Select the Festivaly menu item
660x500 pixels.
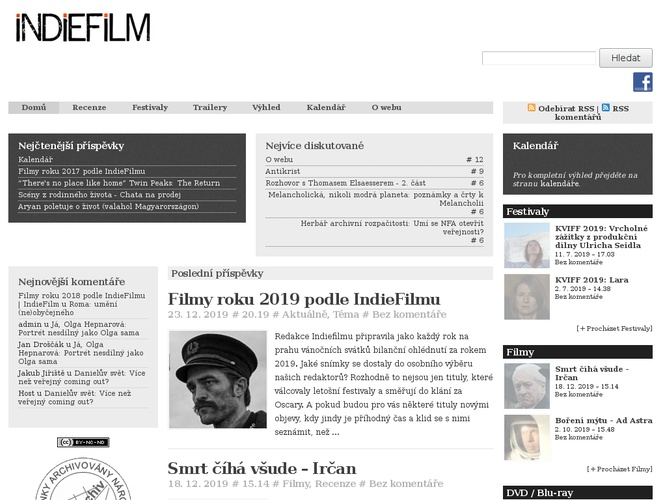pyautogui.click(x=150, y=107)
